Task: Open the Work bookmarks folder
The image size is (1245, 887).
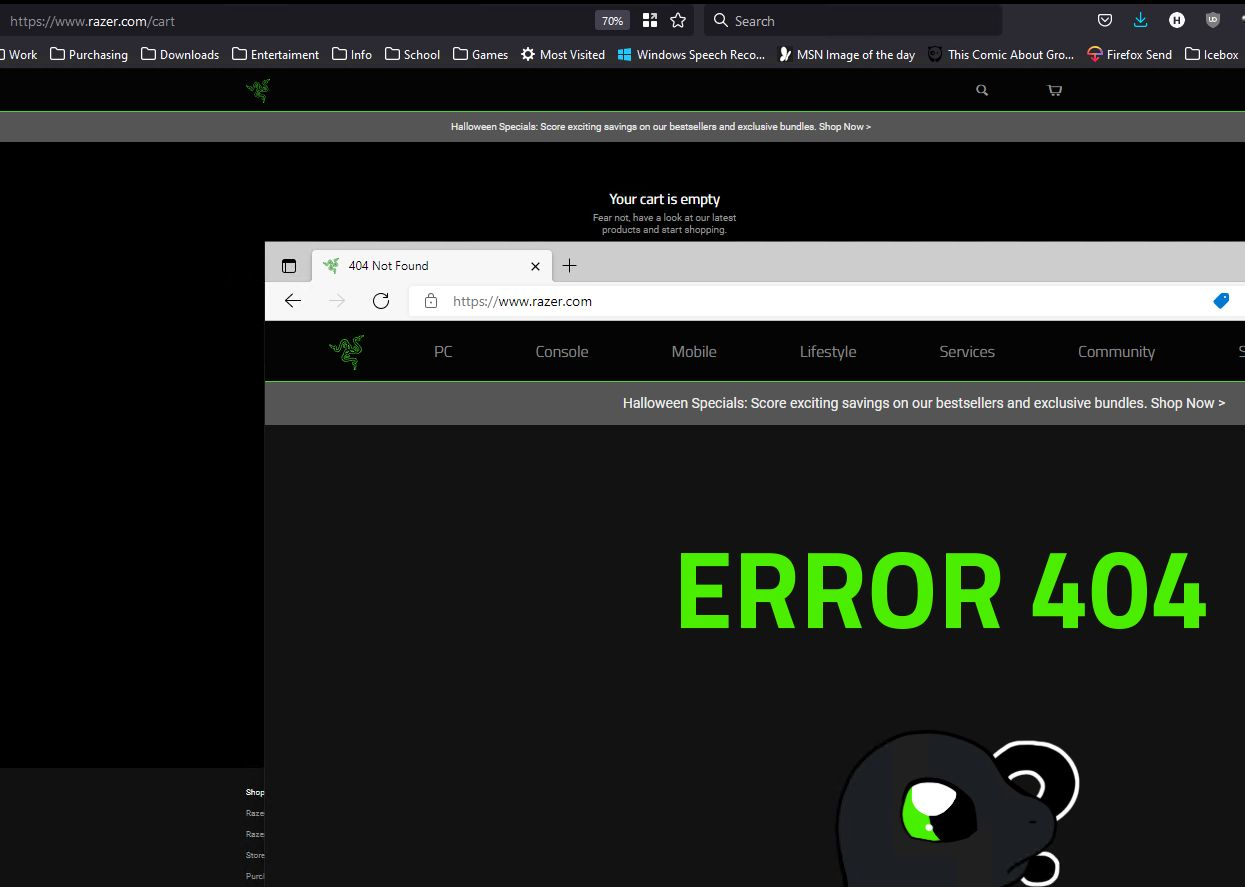Action: (17, 55)
